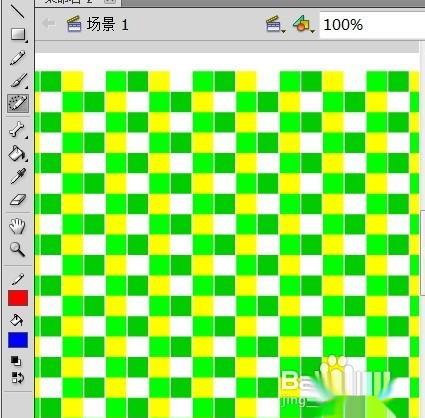Select the Eraser tool
The height and width of the screenshot is (418, 425).
pyautogui.click(x=18, y=200)
